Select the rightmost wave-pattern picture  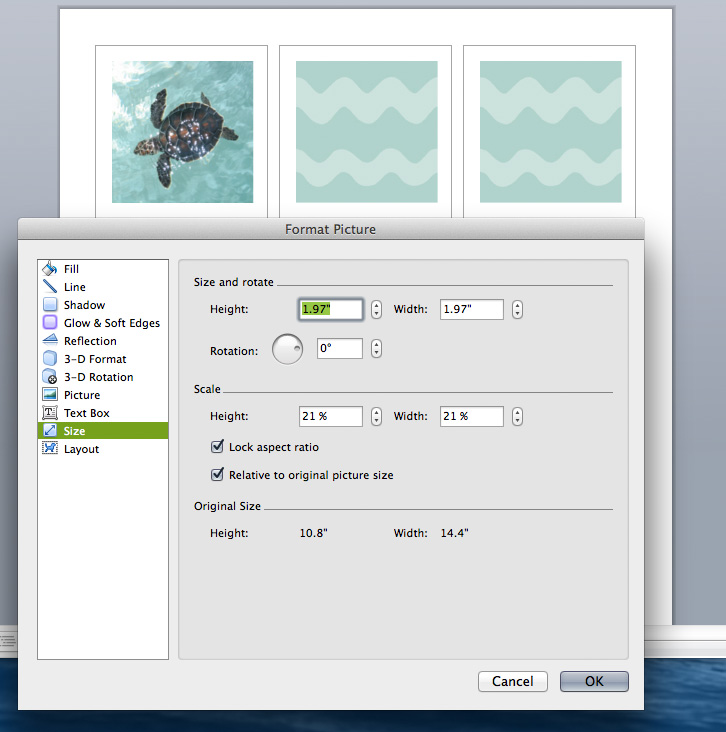click(550, 132)
